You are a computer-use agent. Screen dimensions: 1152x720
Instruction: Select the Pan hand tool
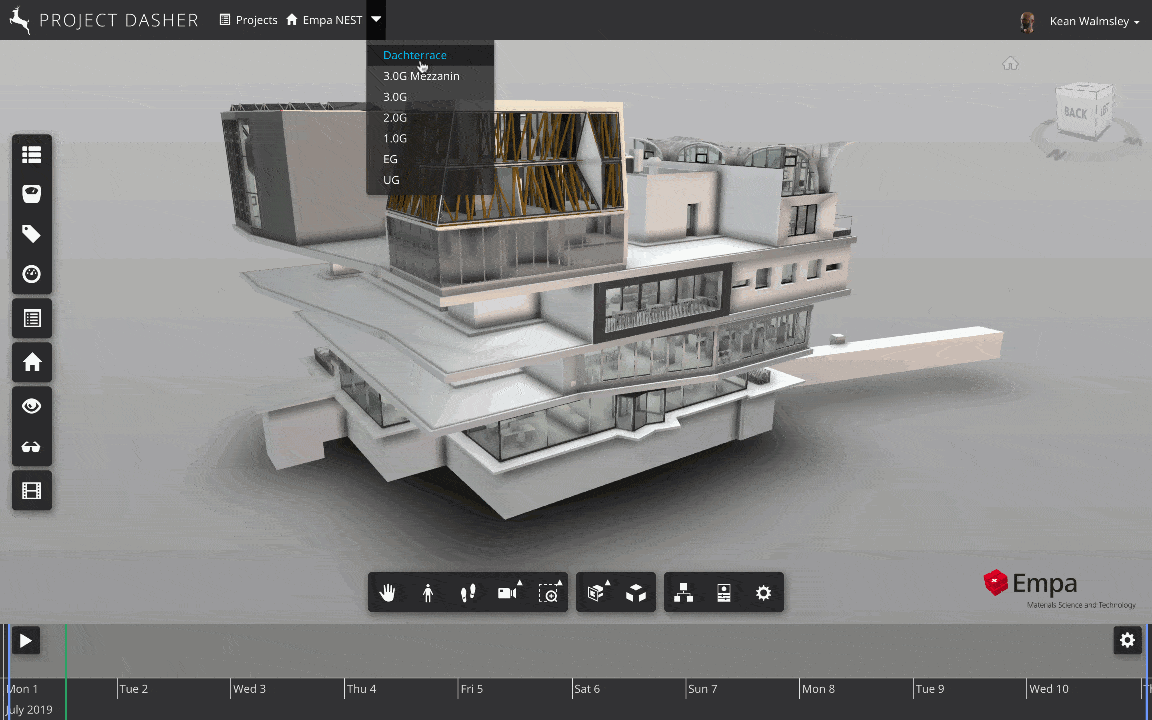[x=387, y=592]
